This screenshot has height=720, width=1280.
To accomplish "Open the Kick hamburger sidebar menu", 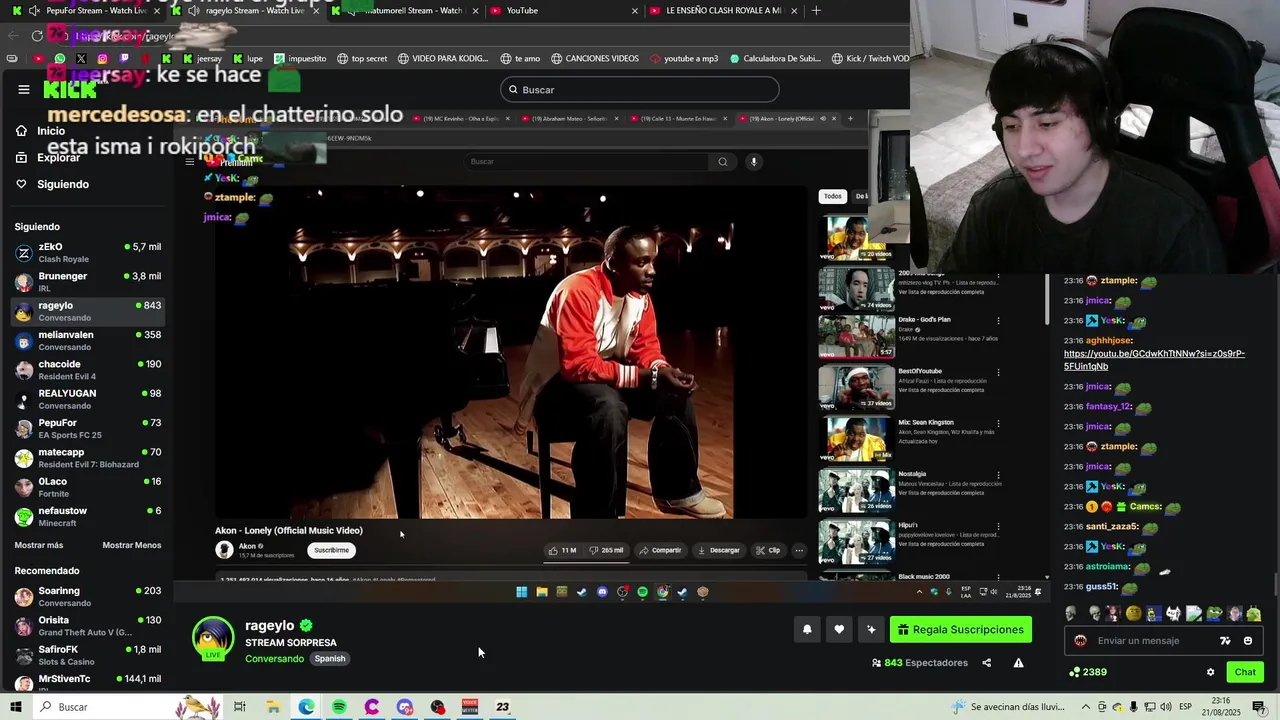I will [x=24, y=89].
